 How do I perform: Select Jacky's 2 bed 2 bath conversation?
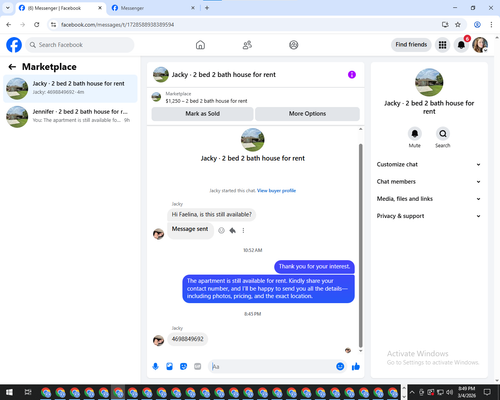click(x=70, y=89)
